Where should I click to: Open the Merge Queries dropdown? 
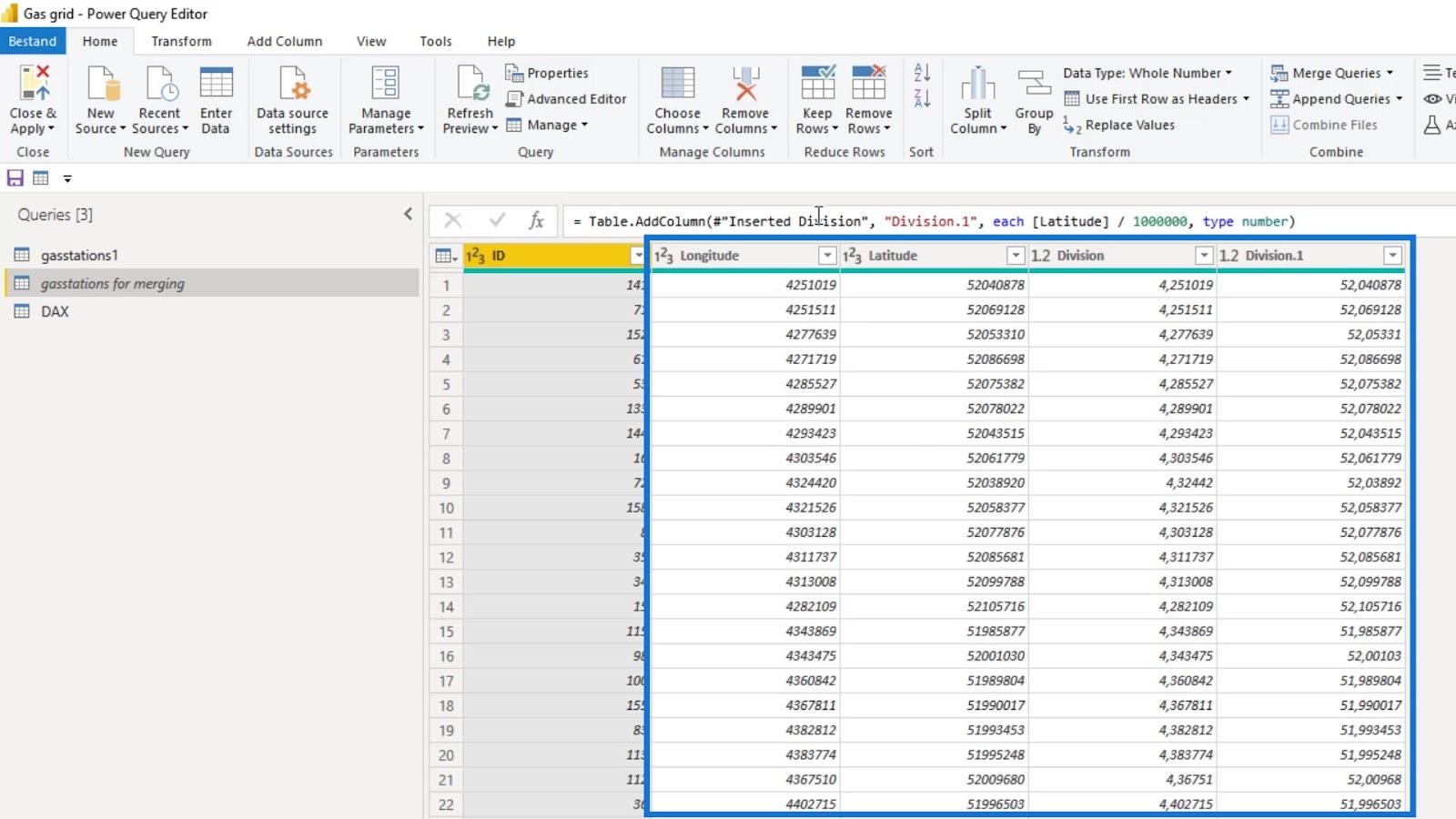pyautogui.click(x=1390, y=73)
